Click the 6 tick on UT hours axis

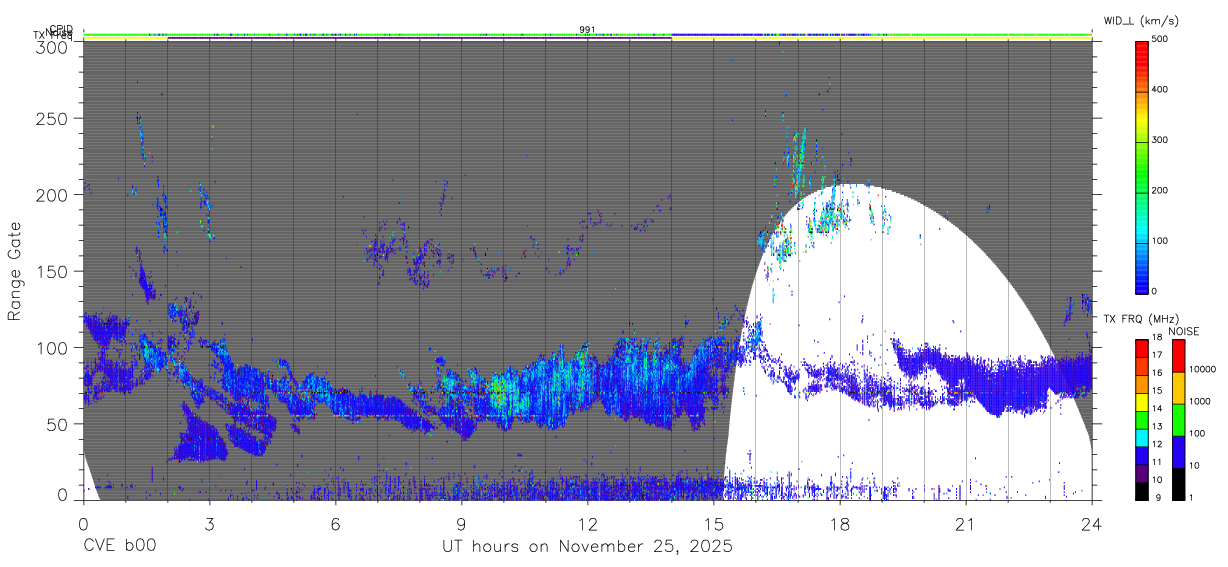335,523
